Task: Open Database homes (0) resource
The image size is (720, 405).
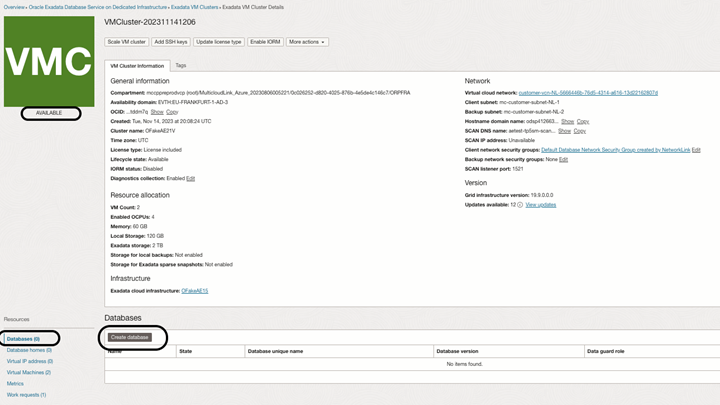Action: pyautogui.click(x=29, y=350)
